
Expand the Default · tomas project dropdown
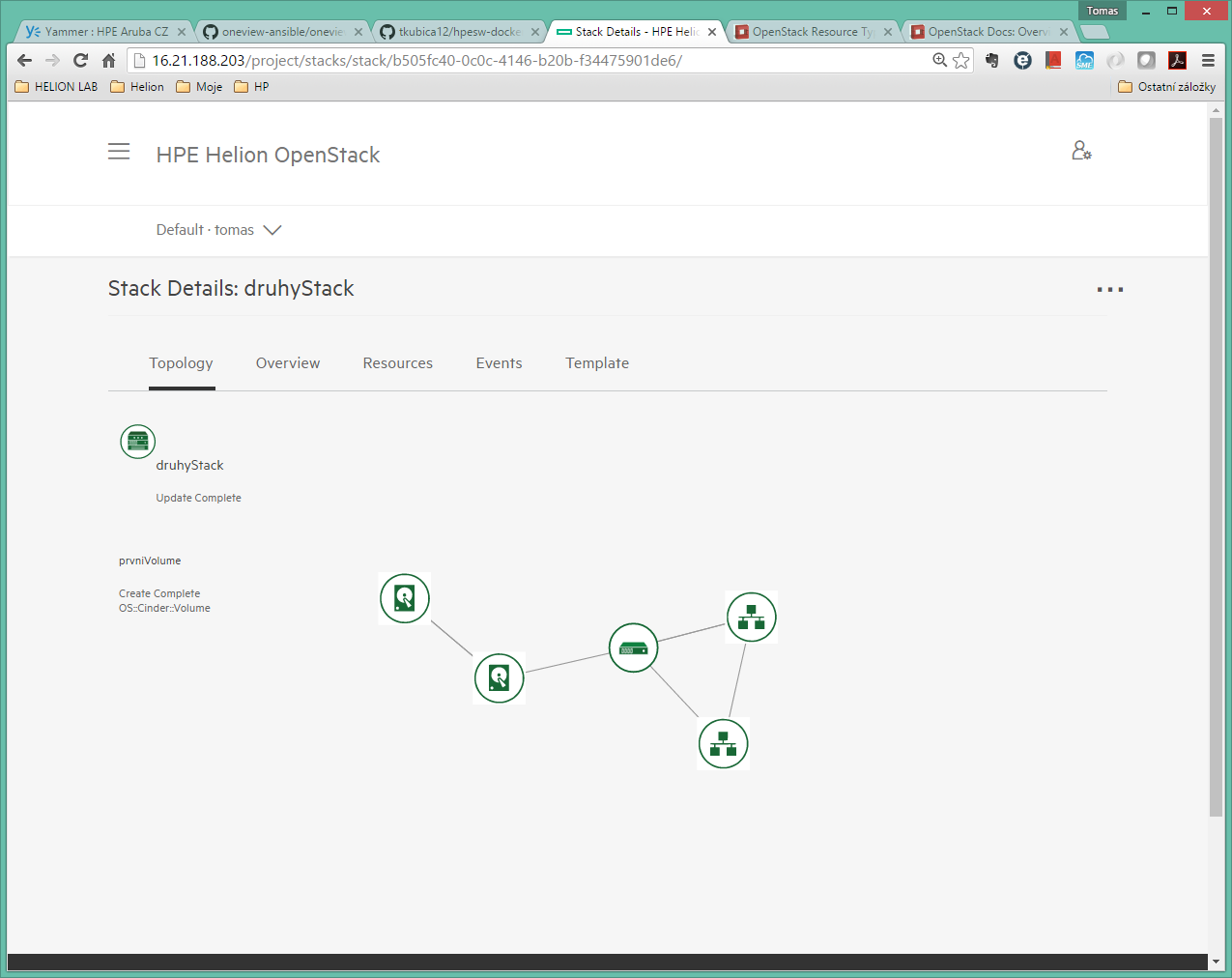pos(219,230)
